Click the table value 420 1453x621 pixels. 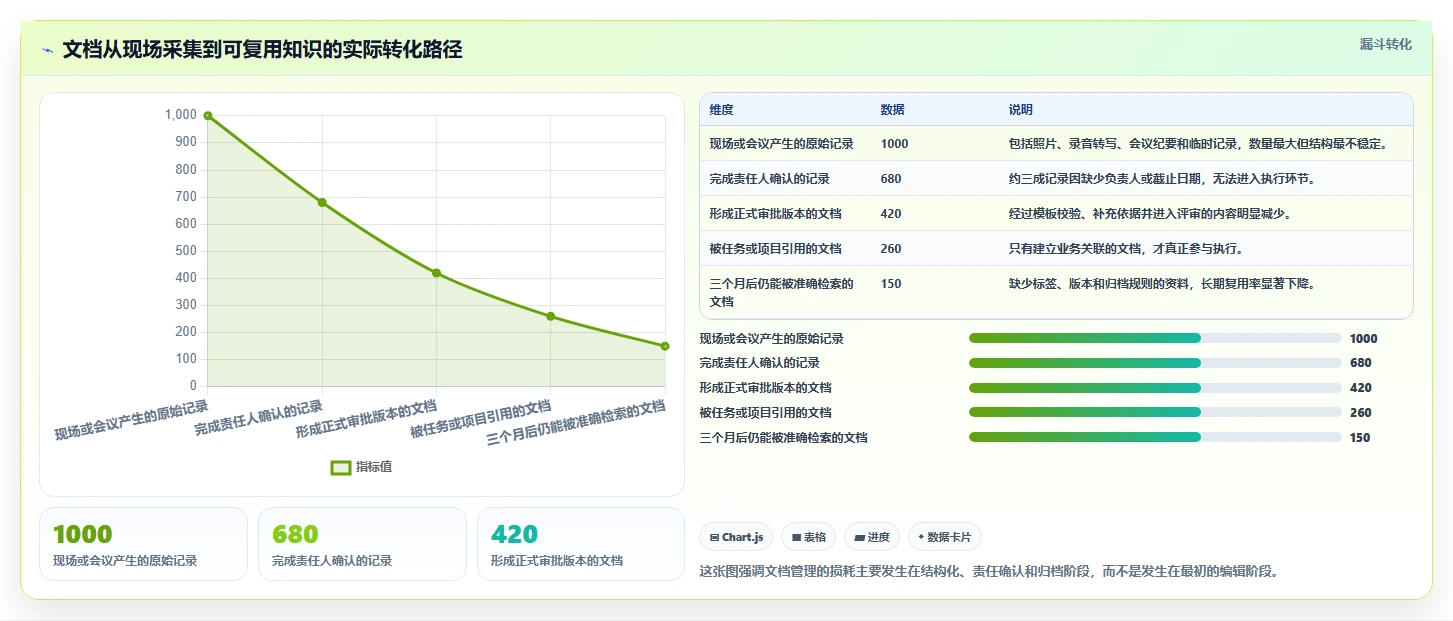click(x=890, y=214)
